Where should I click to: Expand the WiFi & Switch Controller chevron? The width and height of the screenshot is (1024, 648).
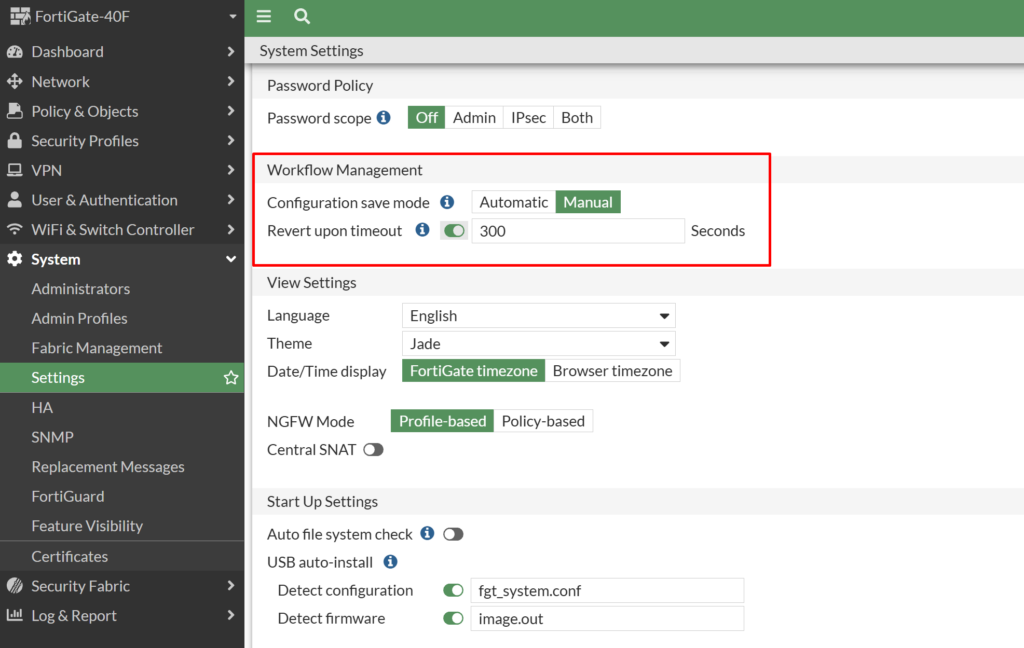[231, 229]
